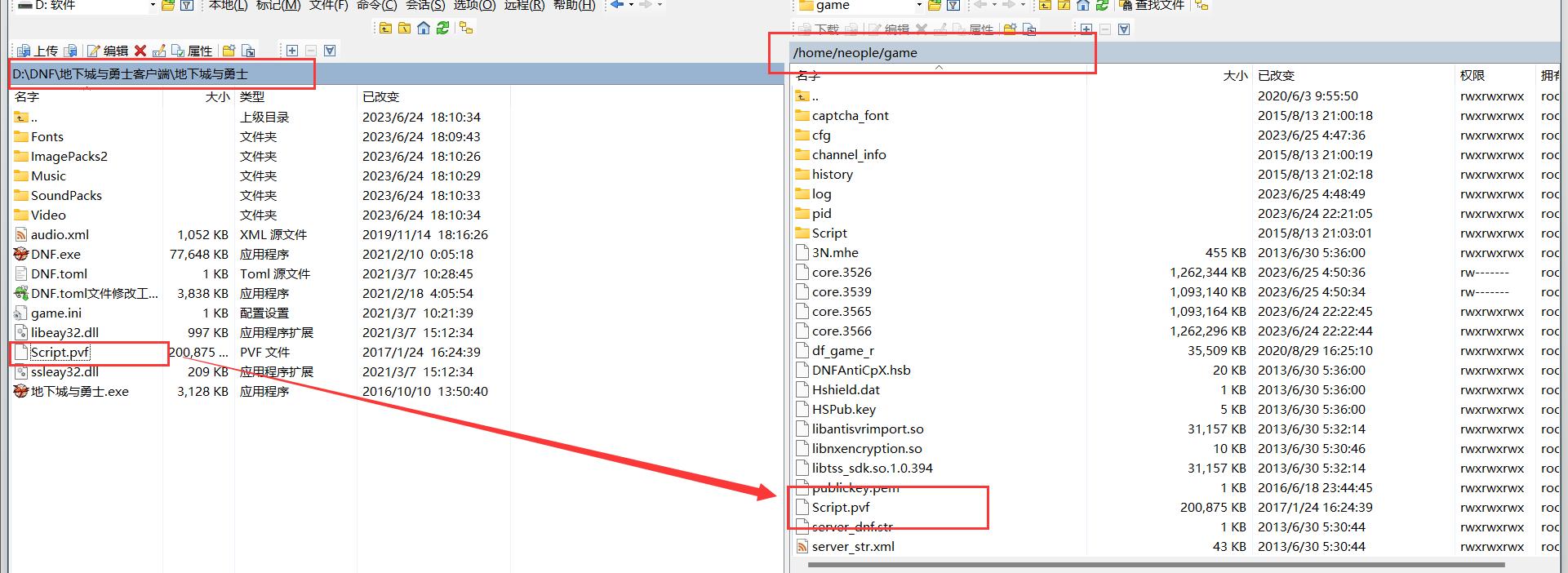Click the local select files plus icon
1568x573 pixels.
pyautogui.click(x=291, y=51)
